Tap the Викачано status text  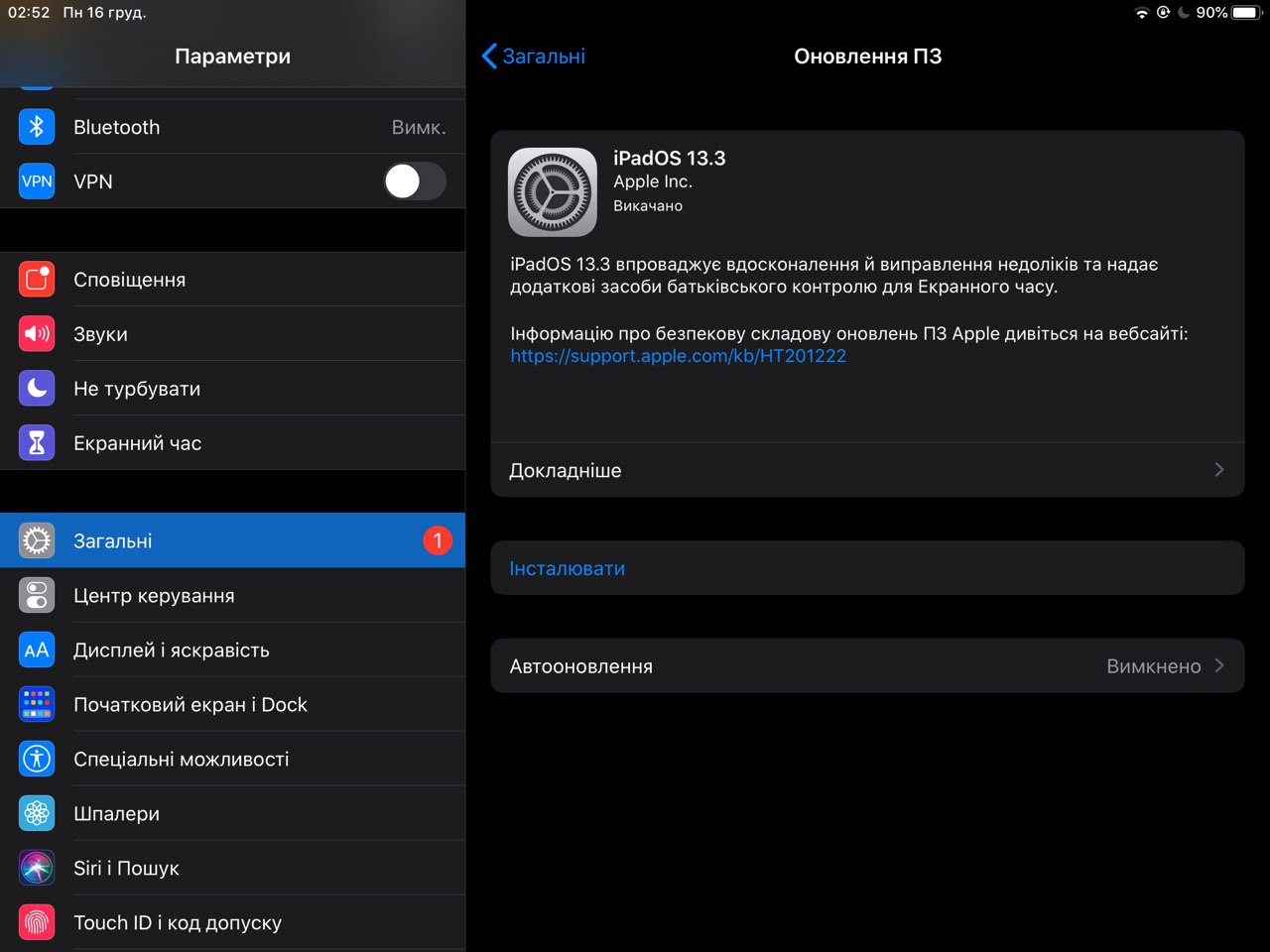pos(648,206)
